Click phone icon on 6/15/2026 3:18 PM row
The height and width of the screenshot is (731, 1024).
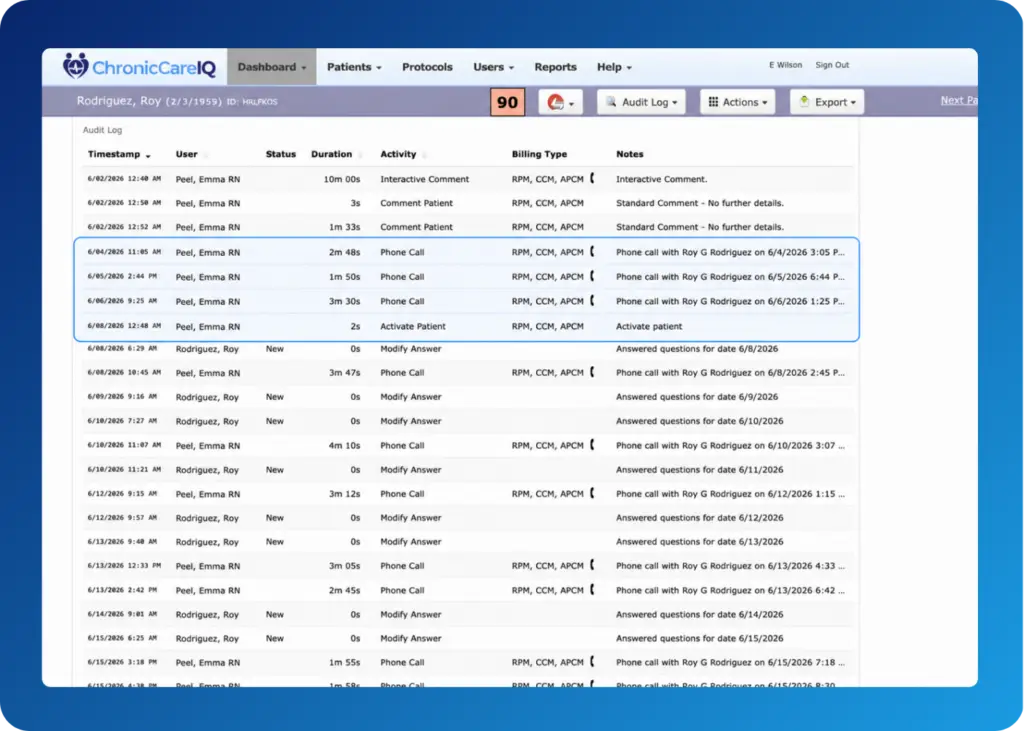click(592, 661)
